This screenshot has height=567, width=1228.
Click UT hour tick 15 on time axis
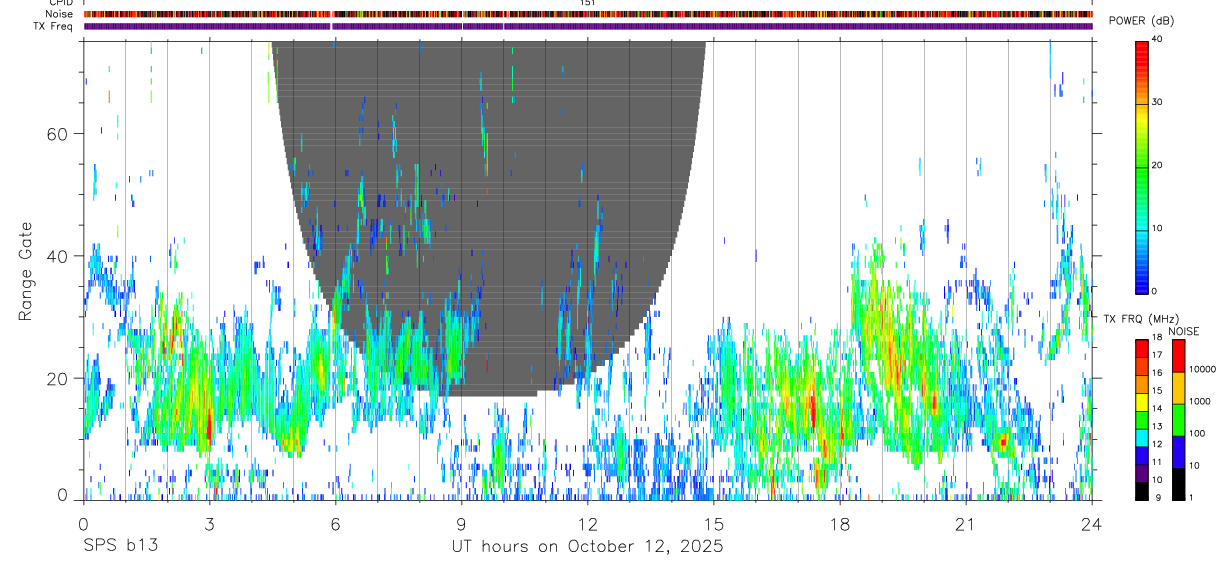coord(714,523)
